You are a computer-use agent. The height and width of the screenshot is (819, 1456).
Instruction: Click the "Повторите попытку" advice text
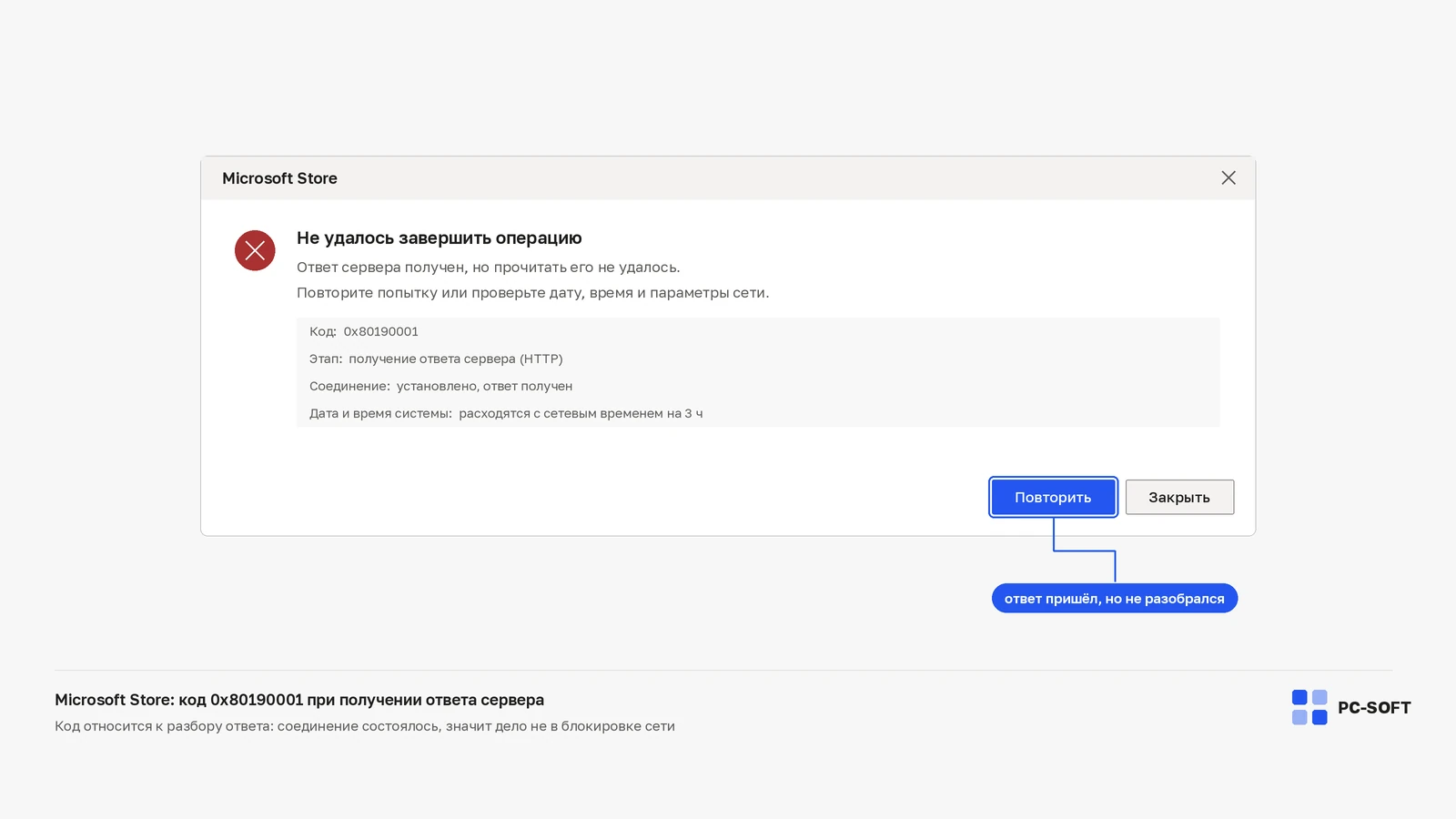[x=532, y=293]
